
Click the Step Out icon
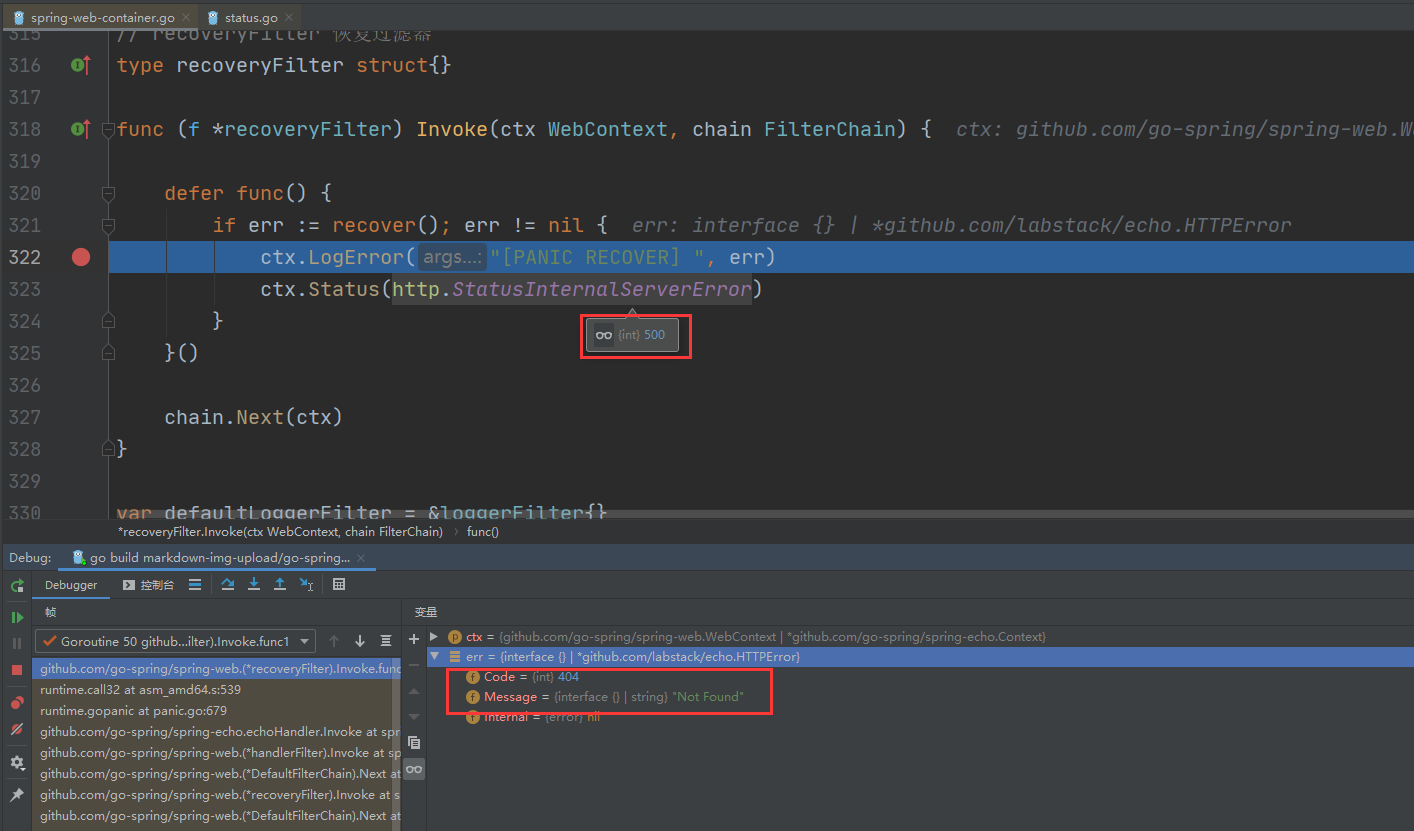[280, 585]
